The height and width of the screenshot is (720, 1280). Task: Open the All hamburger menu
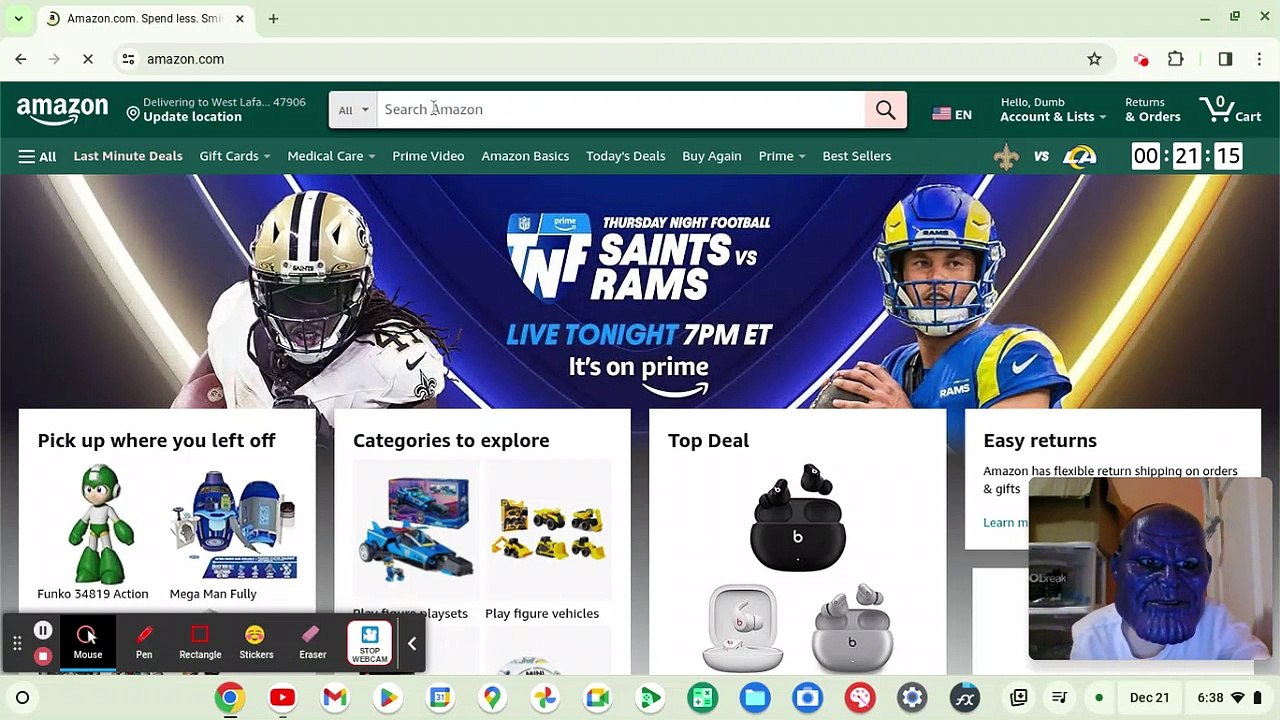click(37, 156)
